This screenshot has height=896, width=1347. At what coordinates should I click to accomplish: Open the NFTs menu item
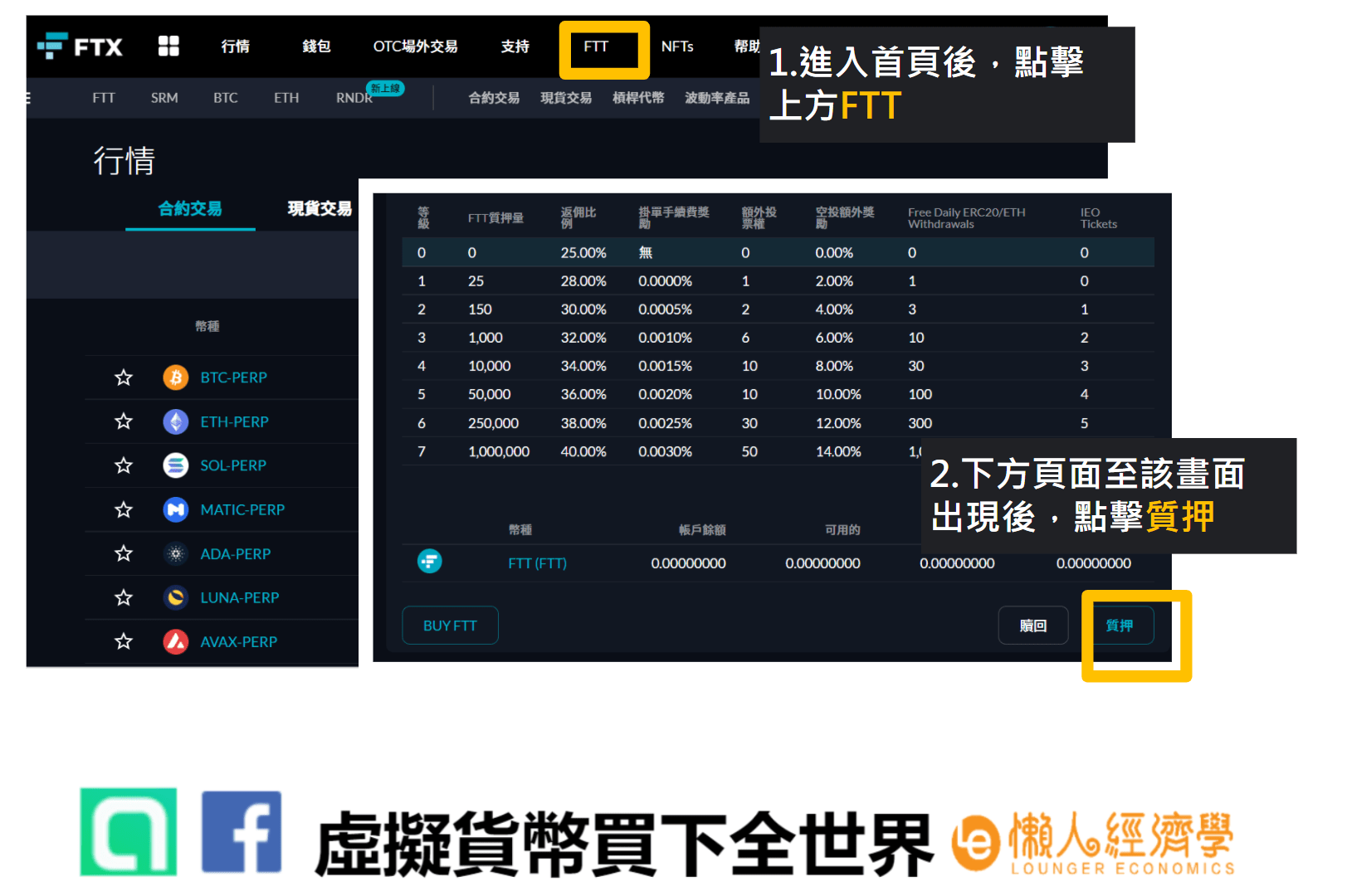click(x=677, y=46)
